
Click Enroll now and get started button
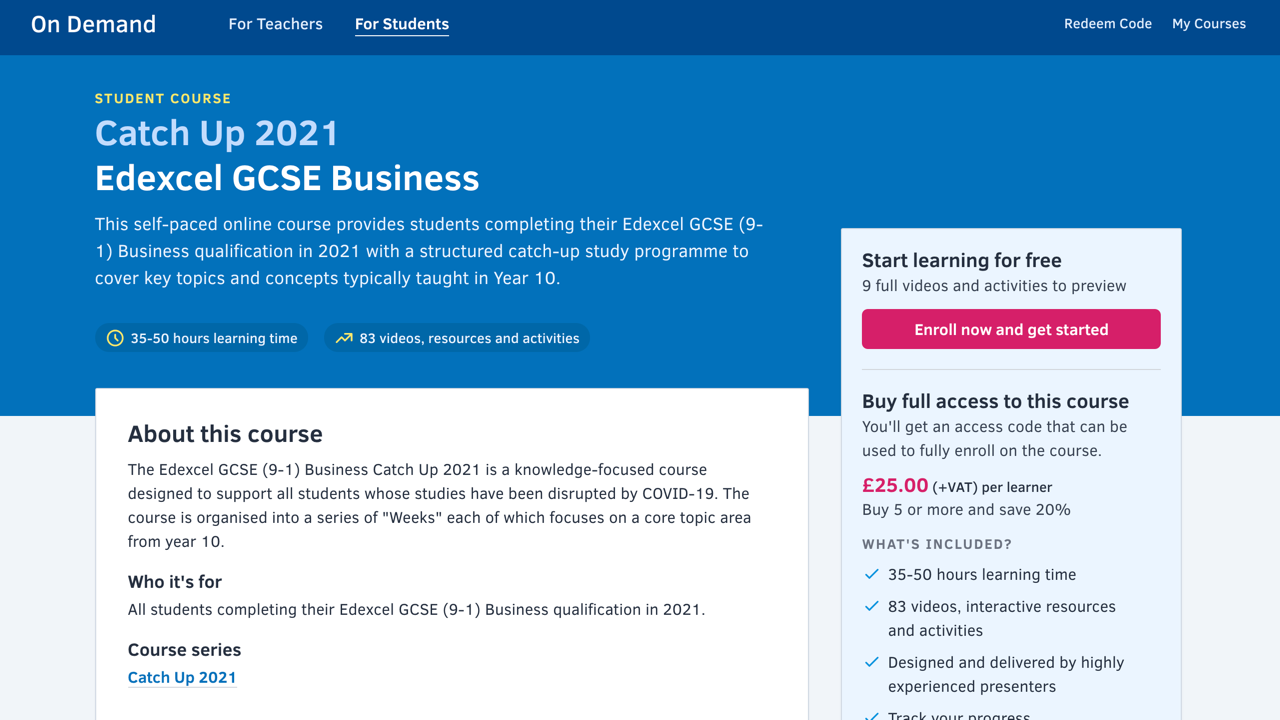pyautogui.click(x=1011, y=329)
